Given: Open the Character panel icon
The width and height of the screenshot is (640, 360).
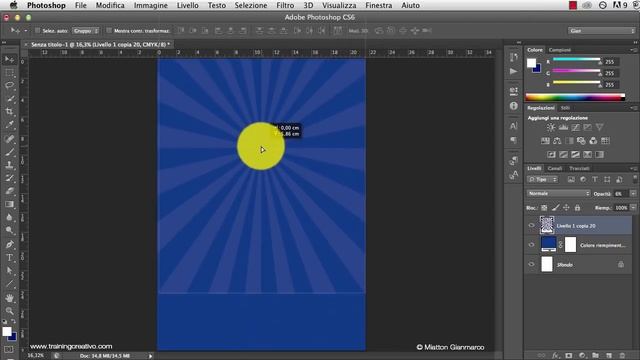Looking at the screenshot, I should (x=513, y=126).
